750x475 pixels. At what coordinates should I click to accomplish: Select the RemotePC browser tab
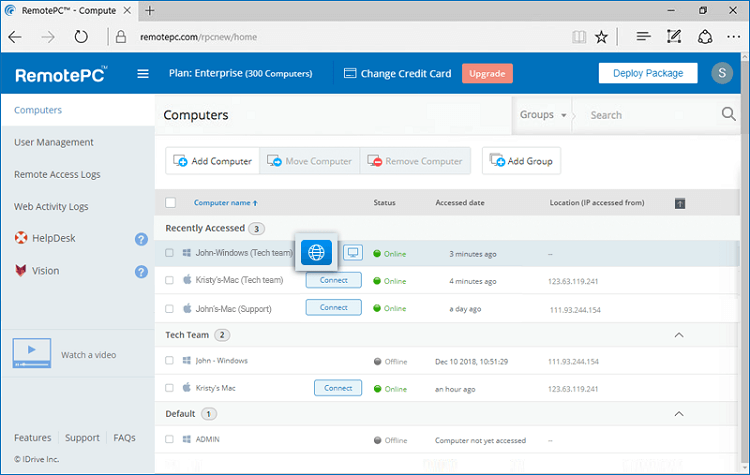click(x=68, y=11)
